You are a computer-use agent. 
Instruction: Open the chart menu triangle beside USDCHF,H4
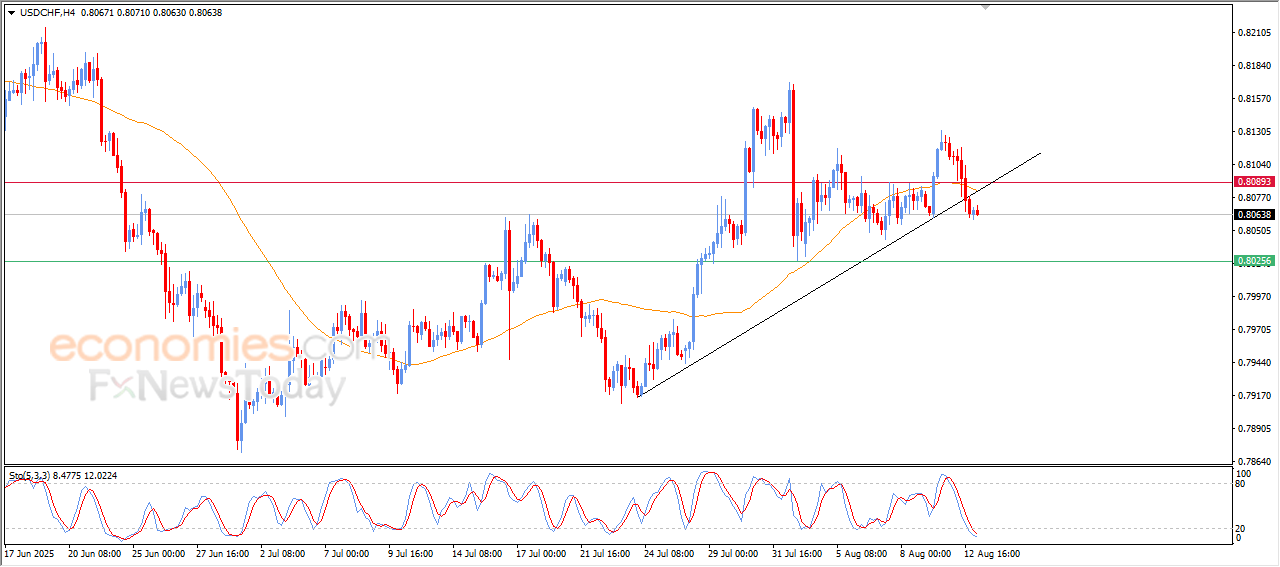point(11,12)
